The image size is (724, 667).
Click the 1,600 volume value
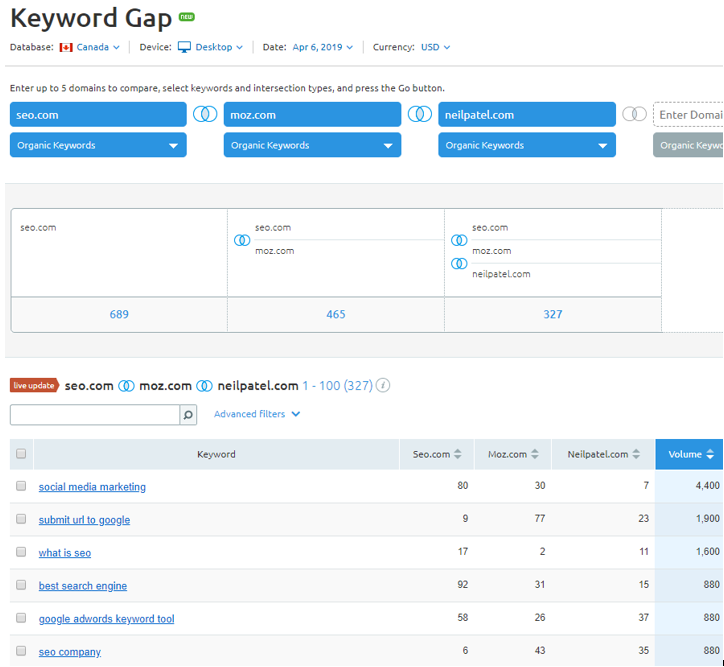pos(707,552)
